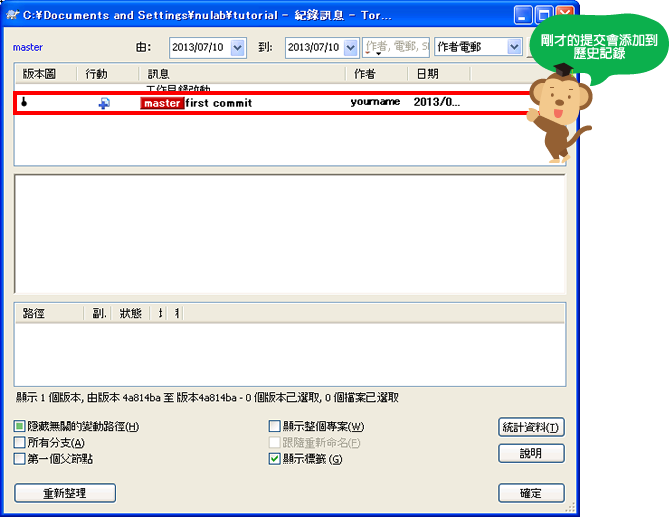Click the commit graph node dot
670x517 pixels.
pos(23,103)
